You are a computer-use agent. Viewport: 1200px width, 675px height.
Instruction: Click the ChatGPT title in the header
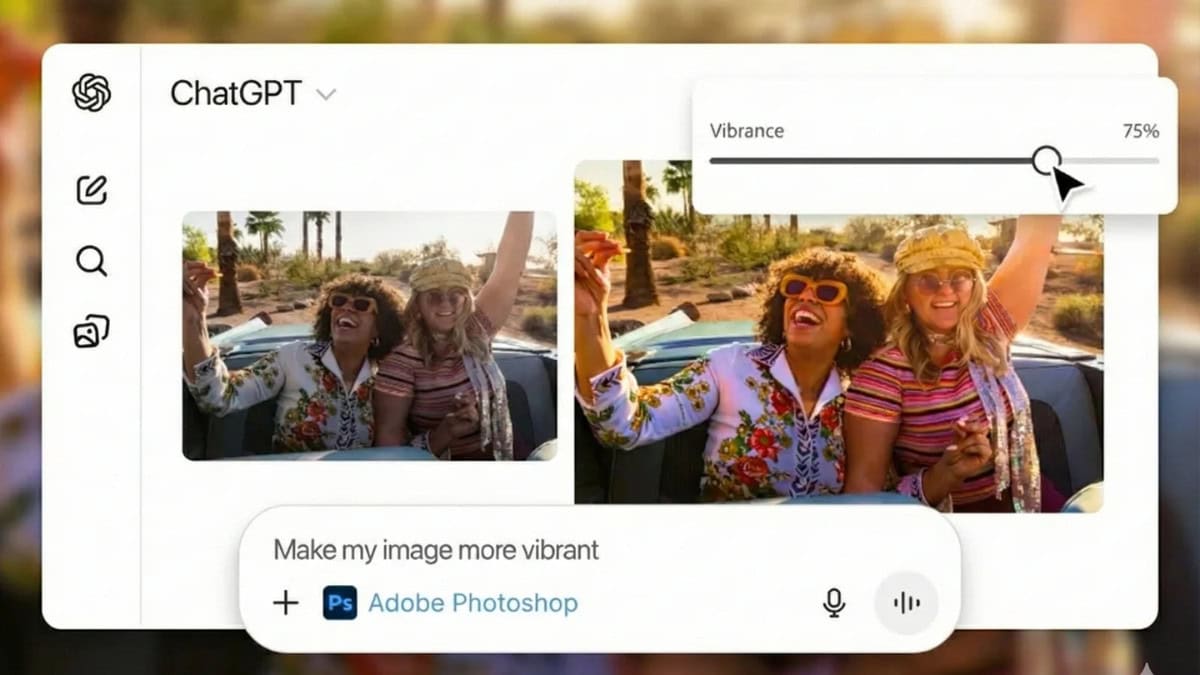point(235,94)
